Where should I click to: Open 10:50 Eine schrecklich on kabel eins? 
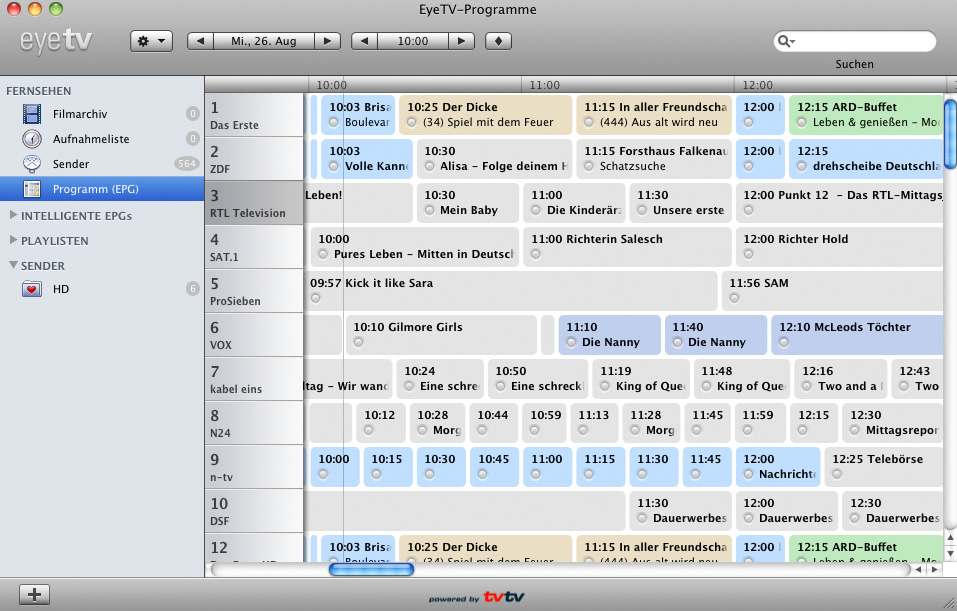click(x=538, y=378)
